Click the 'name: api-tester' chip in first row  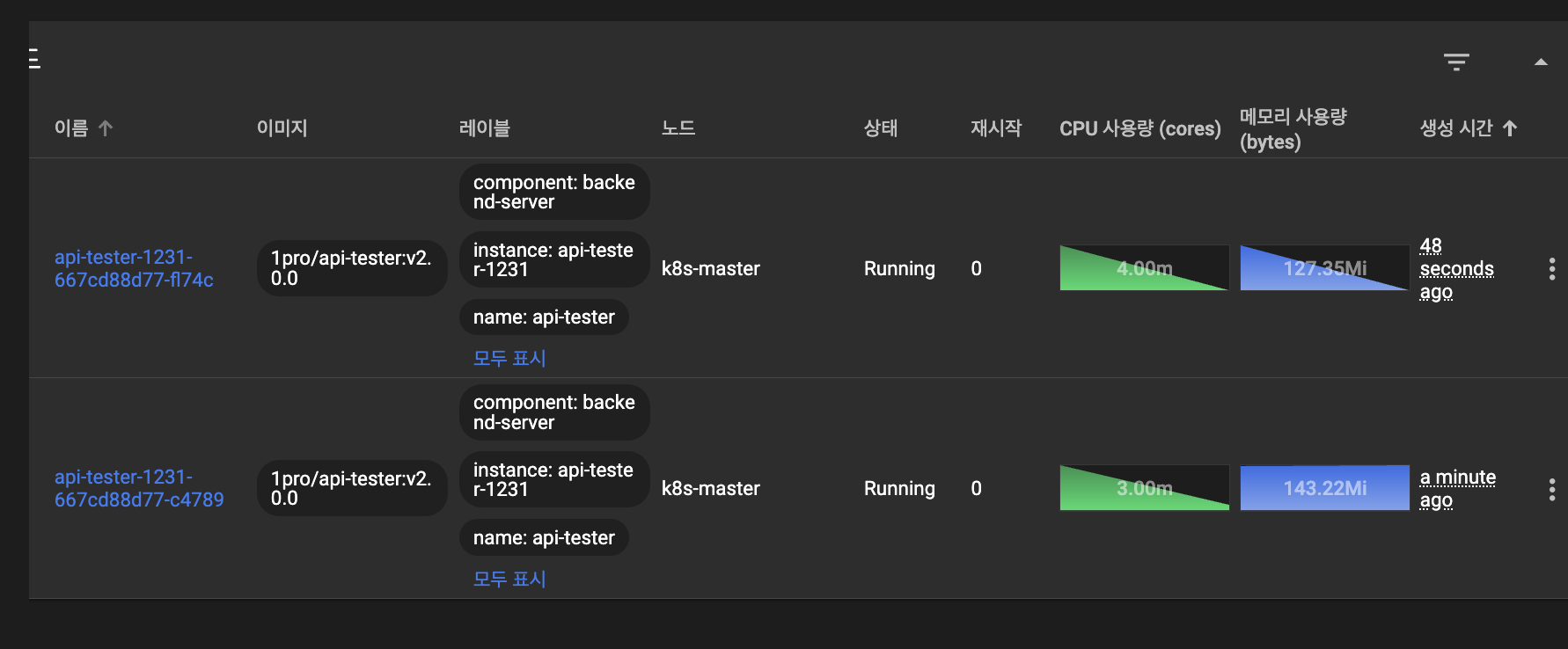coord(544,317)
